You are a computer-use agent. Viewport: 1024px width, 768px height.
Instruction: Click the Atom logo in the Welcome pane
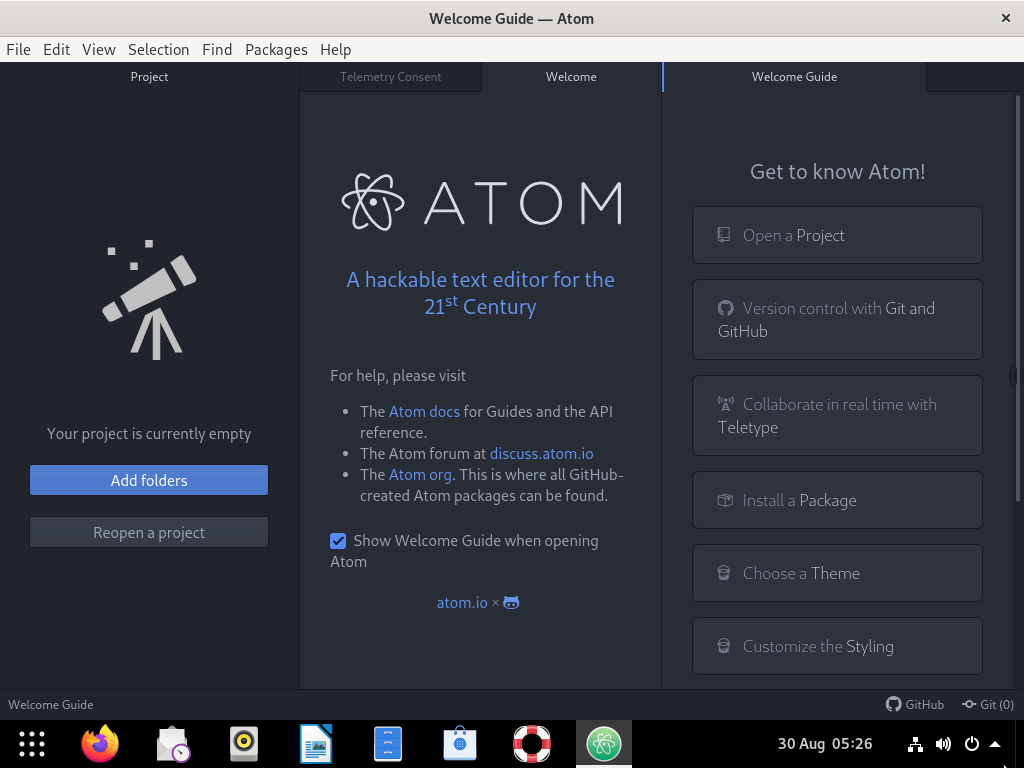tap(481, 202)
